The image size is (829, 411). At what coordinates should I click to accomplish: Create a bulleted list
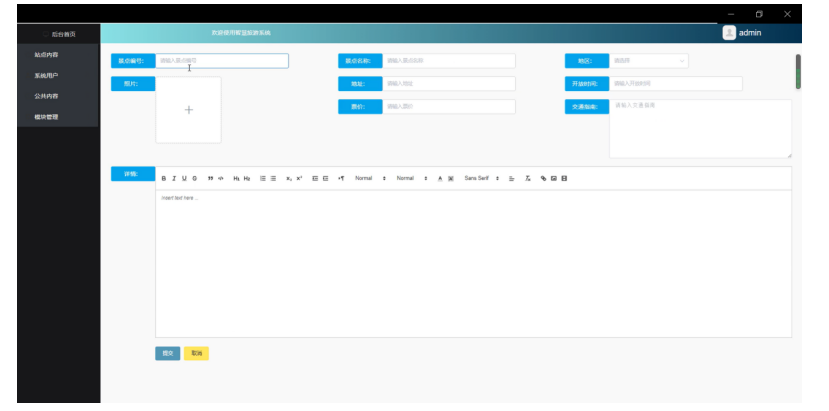click(x=273, y=179)
